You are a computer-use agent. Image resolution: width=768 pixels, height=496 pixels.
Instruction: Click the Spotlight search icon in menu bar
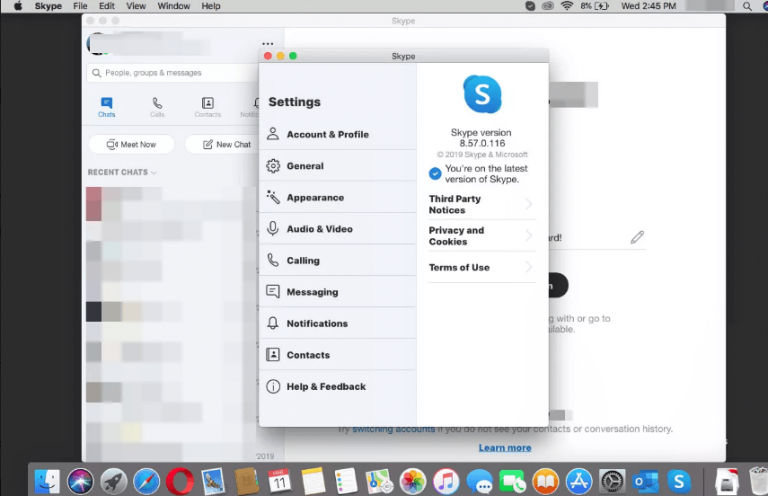point(747,6)
